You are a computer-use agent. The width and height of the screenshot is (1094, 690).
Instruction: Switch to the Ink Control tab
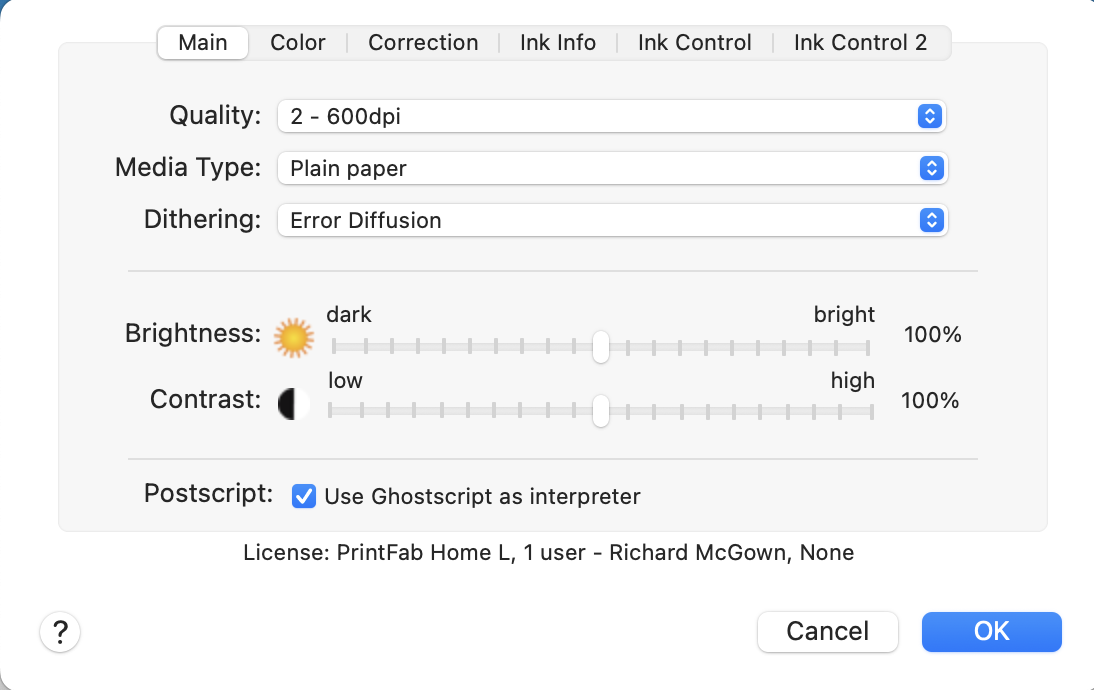click(695, 43)
